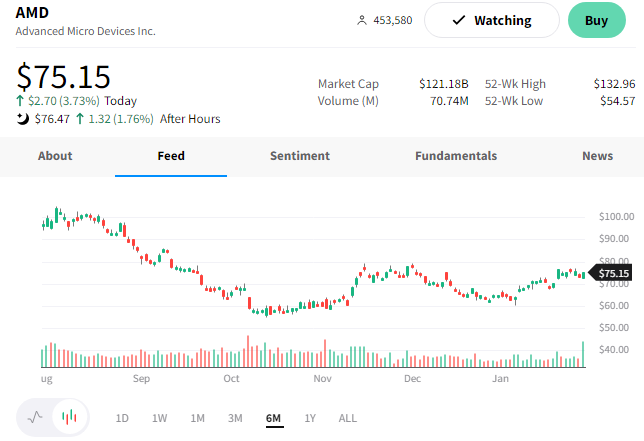Click the checkmark in Watching button
The width and height of the screenshot is (644, 441).
coord(459,20)
